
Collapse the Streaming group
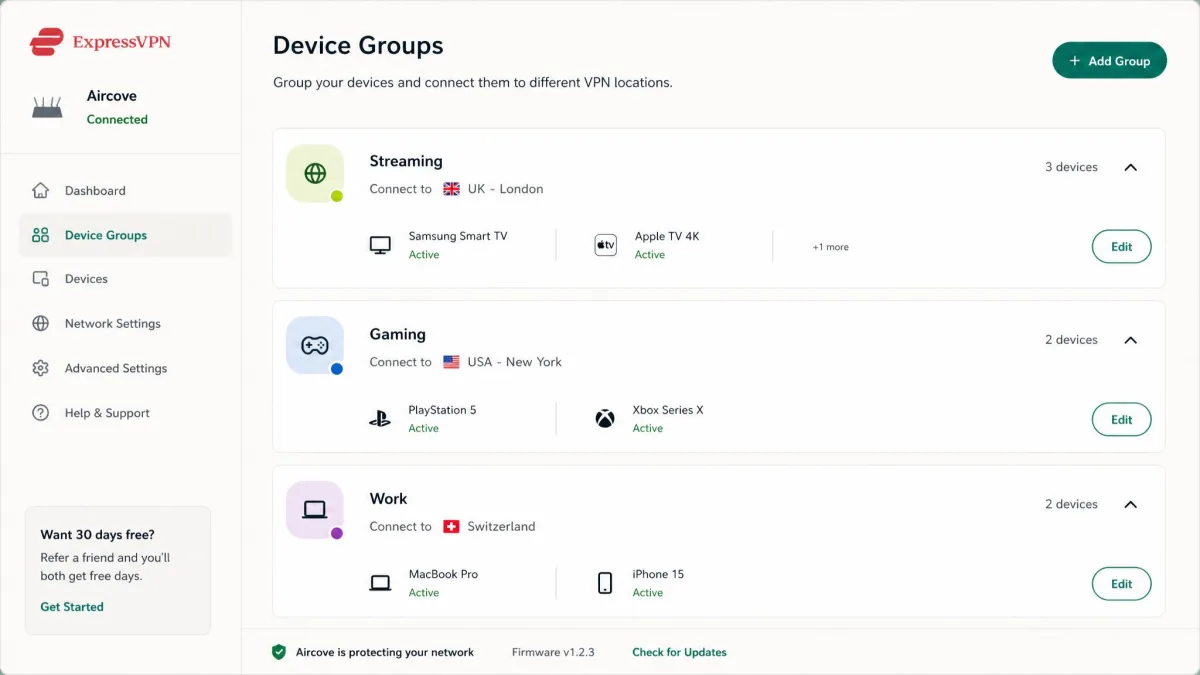coord(1131,167)
